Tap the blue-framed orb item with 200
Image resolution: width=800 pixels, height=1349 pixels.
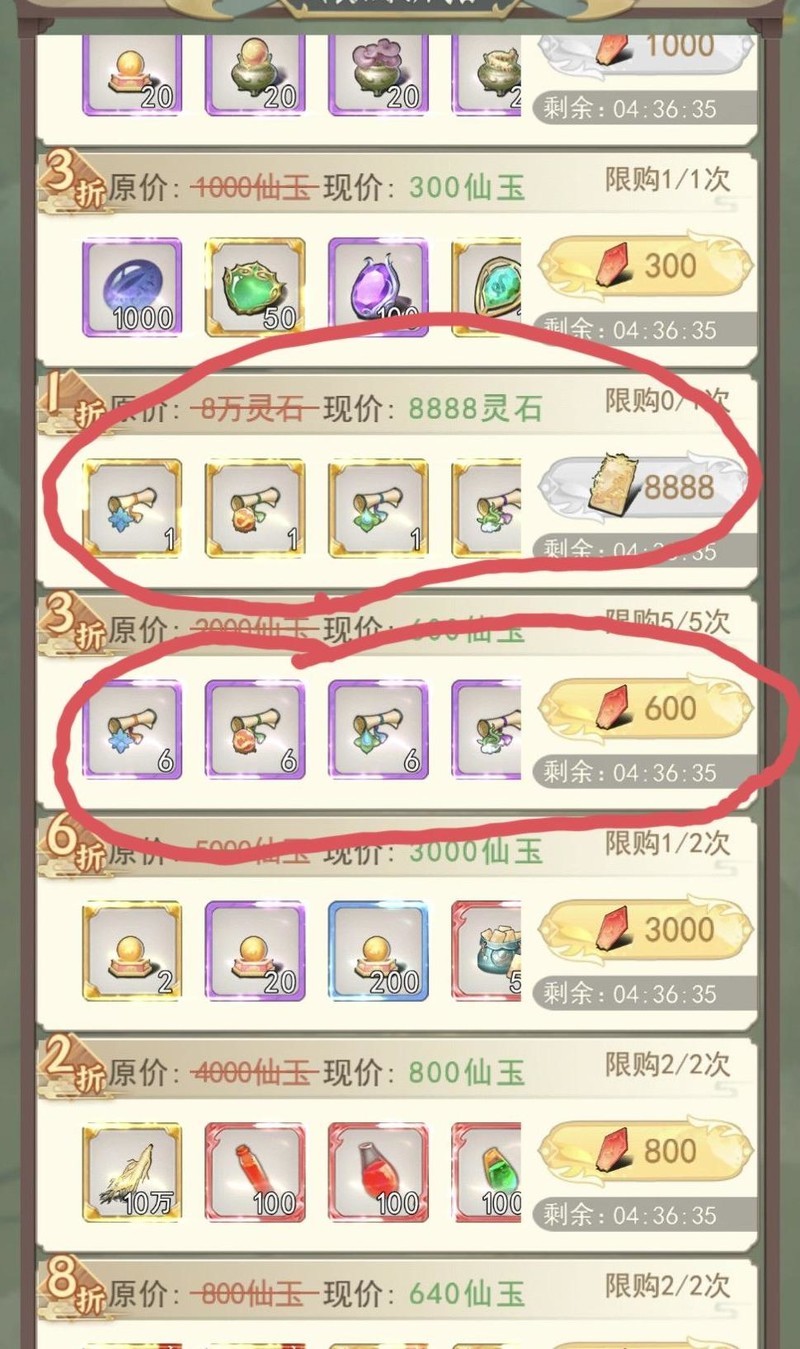click(378, 951)
